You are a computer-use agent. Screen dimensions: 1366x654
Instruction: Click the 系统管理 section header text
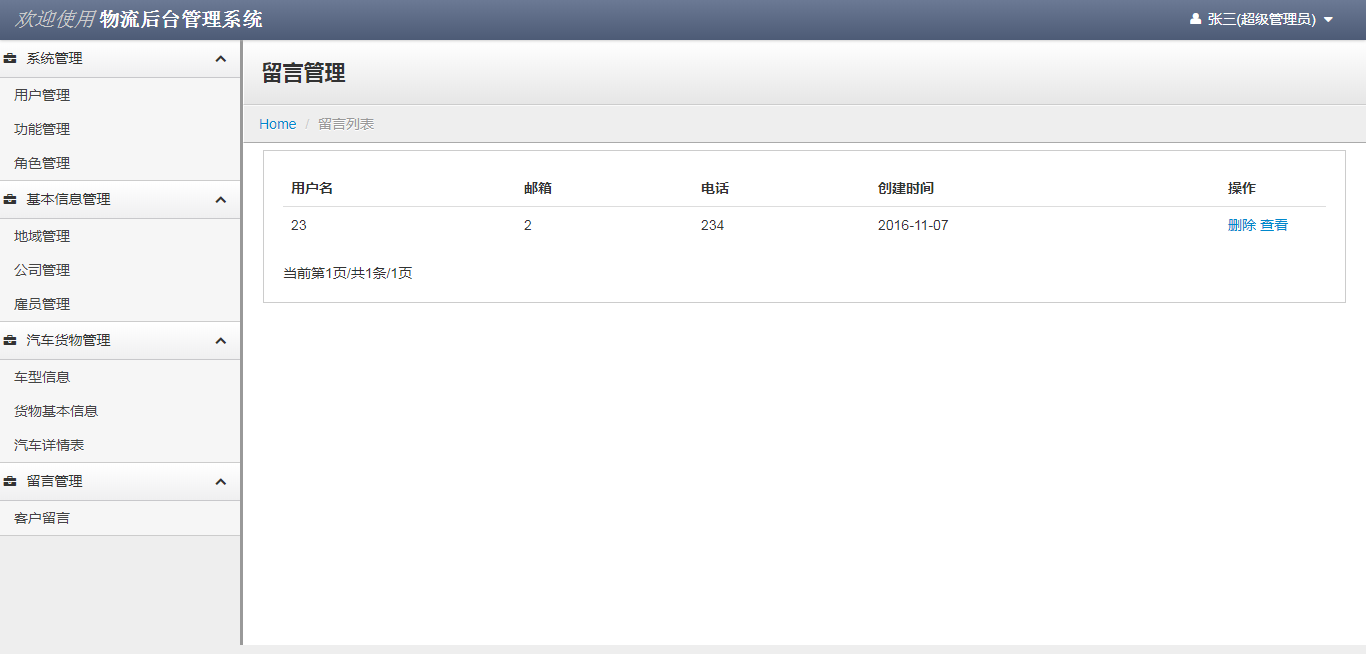coord(54,59)
